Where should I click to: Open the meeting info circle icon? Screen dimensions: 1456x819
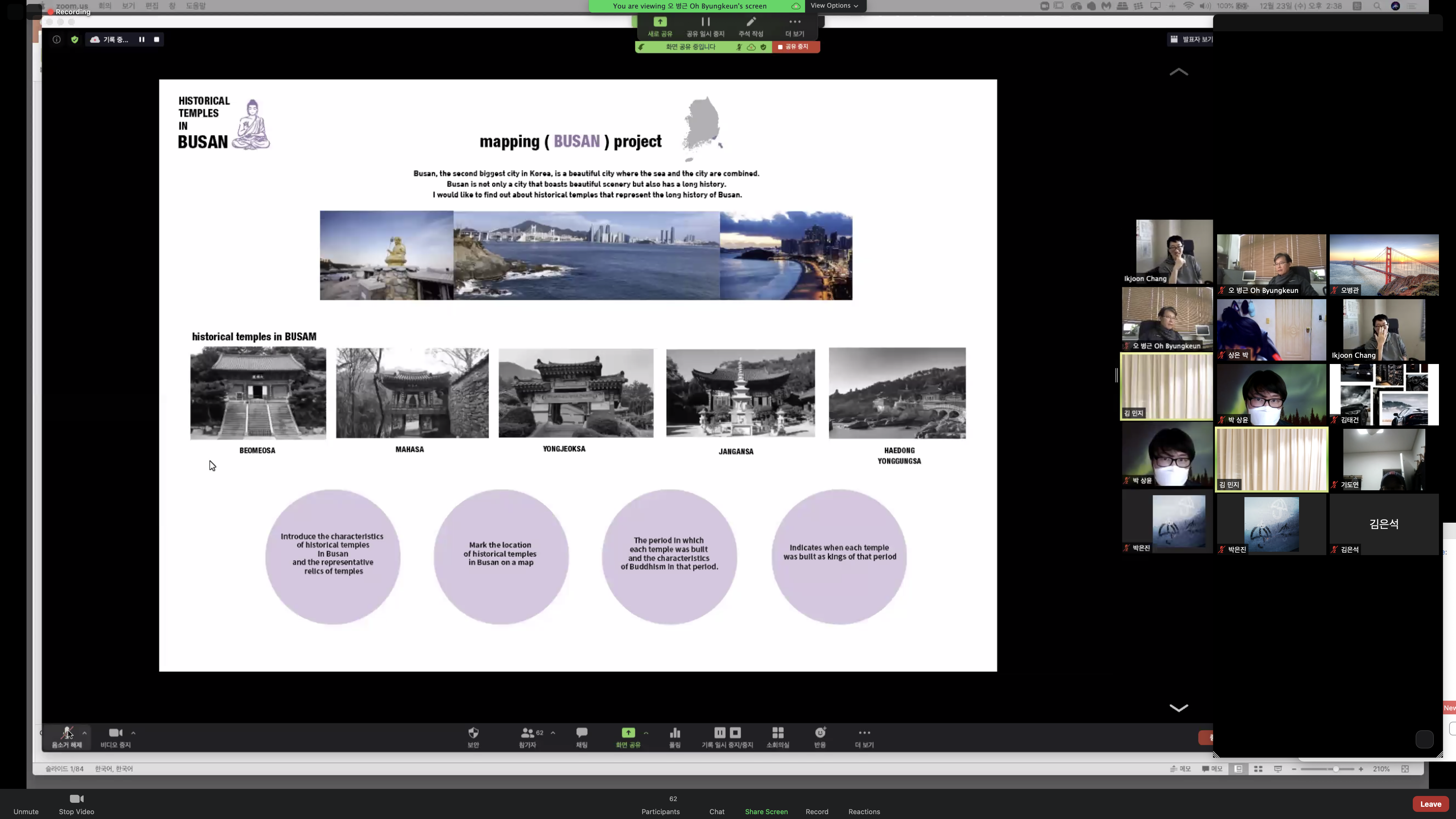(x=57, y=40)
